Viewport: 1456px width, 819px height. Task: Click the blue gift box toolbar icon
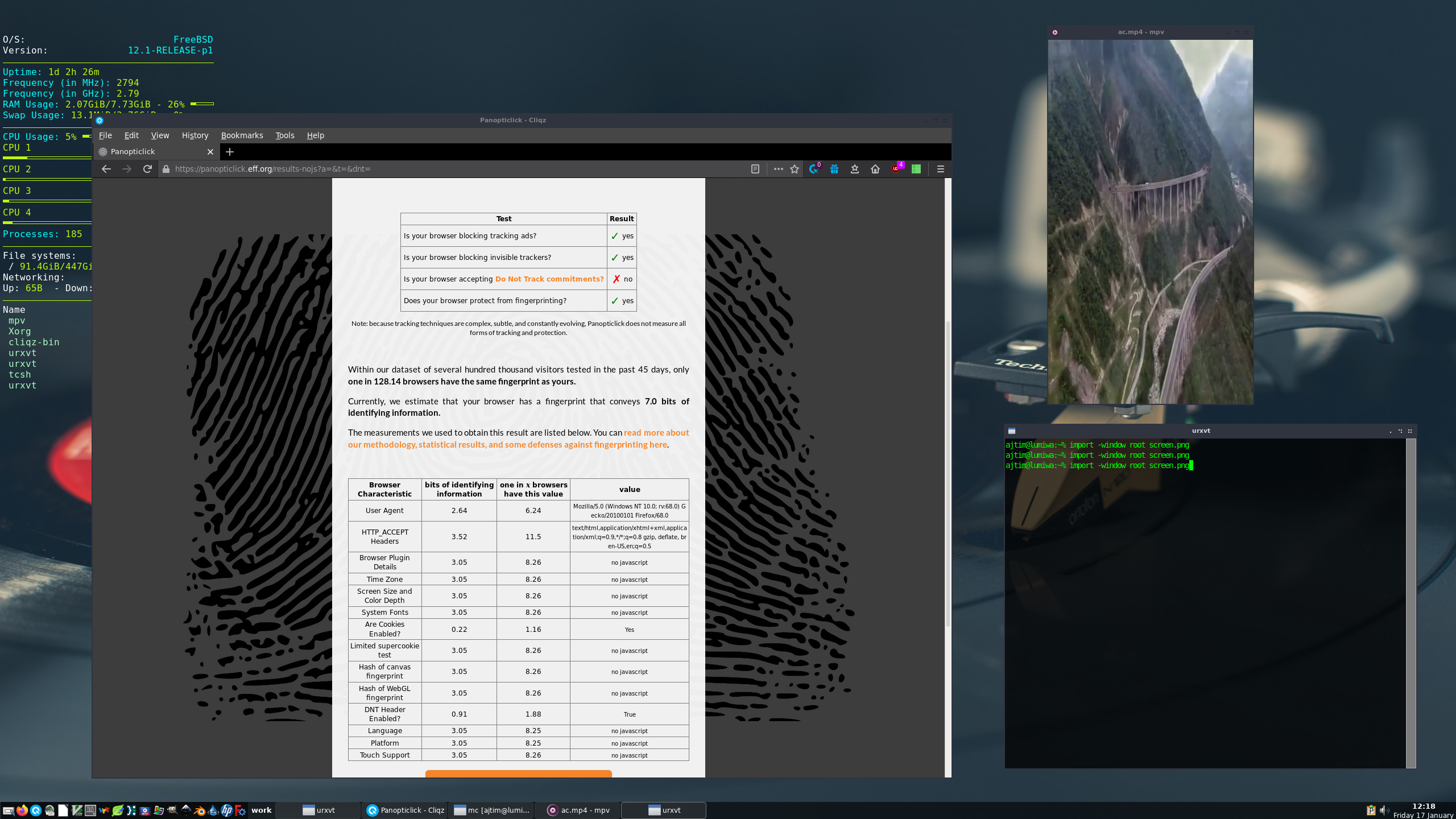834,169
